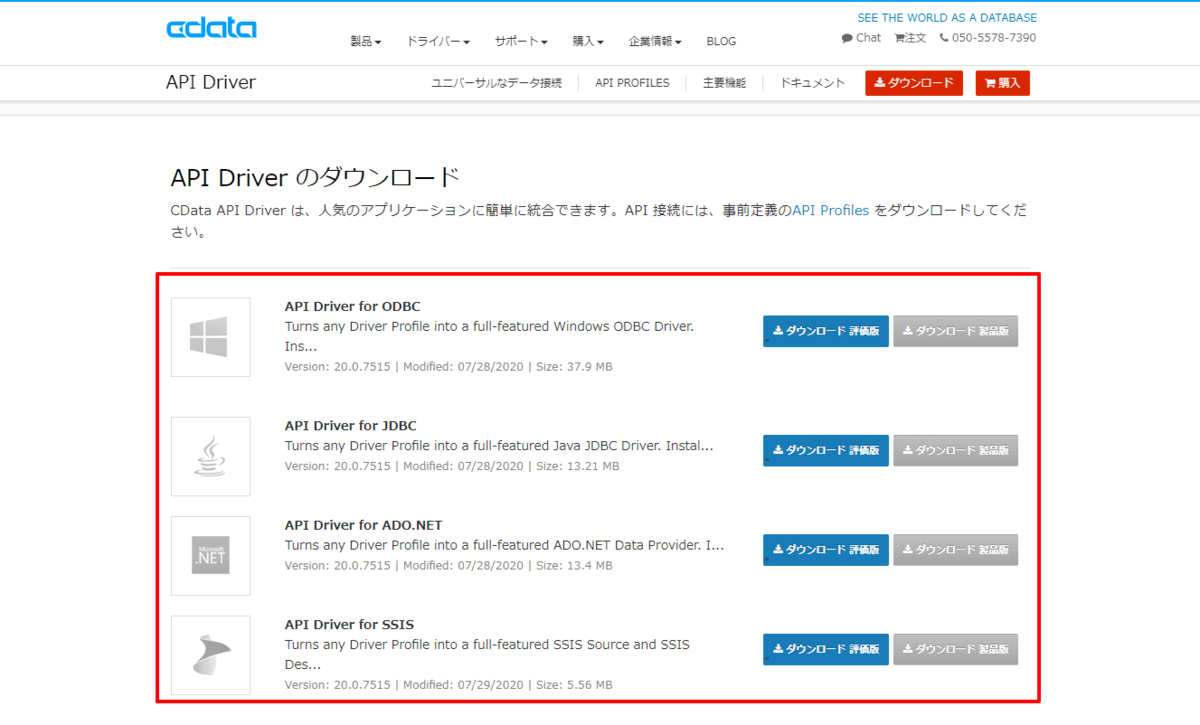Open the Java JDBC driver icon
1200x725 pixels.
[210, 456]
